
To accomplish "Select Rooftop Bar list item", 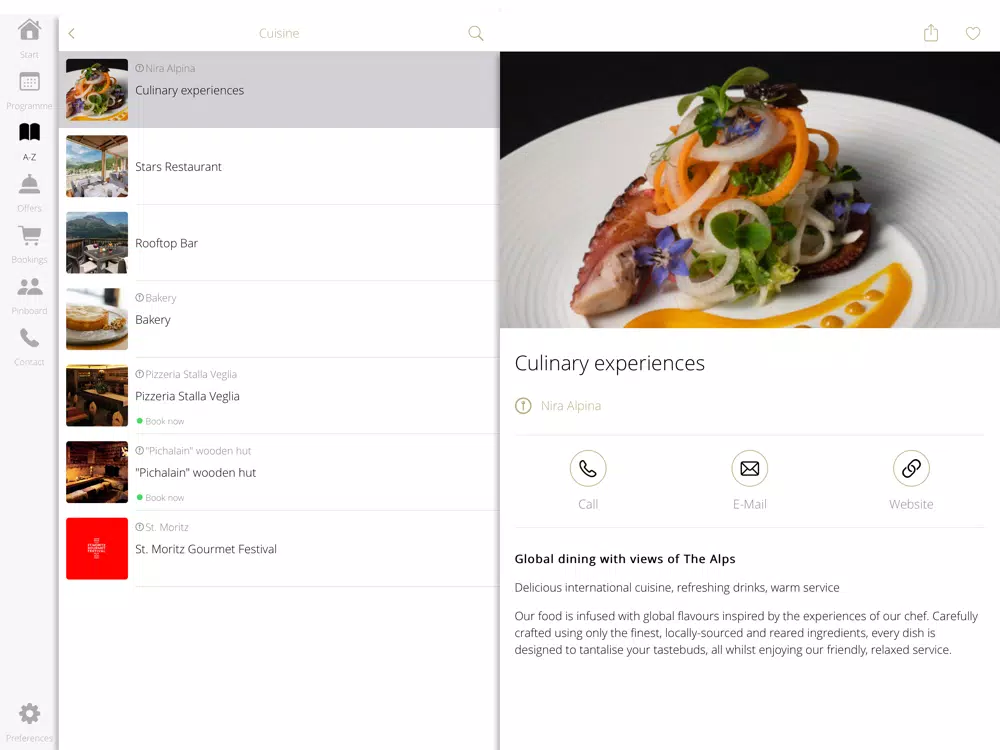I will tap(279, 243).
